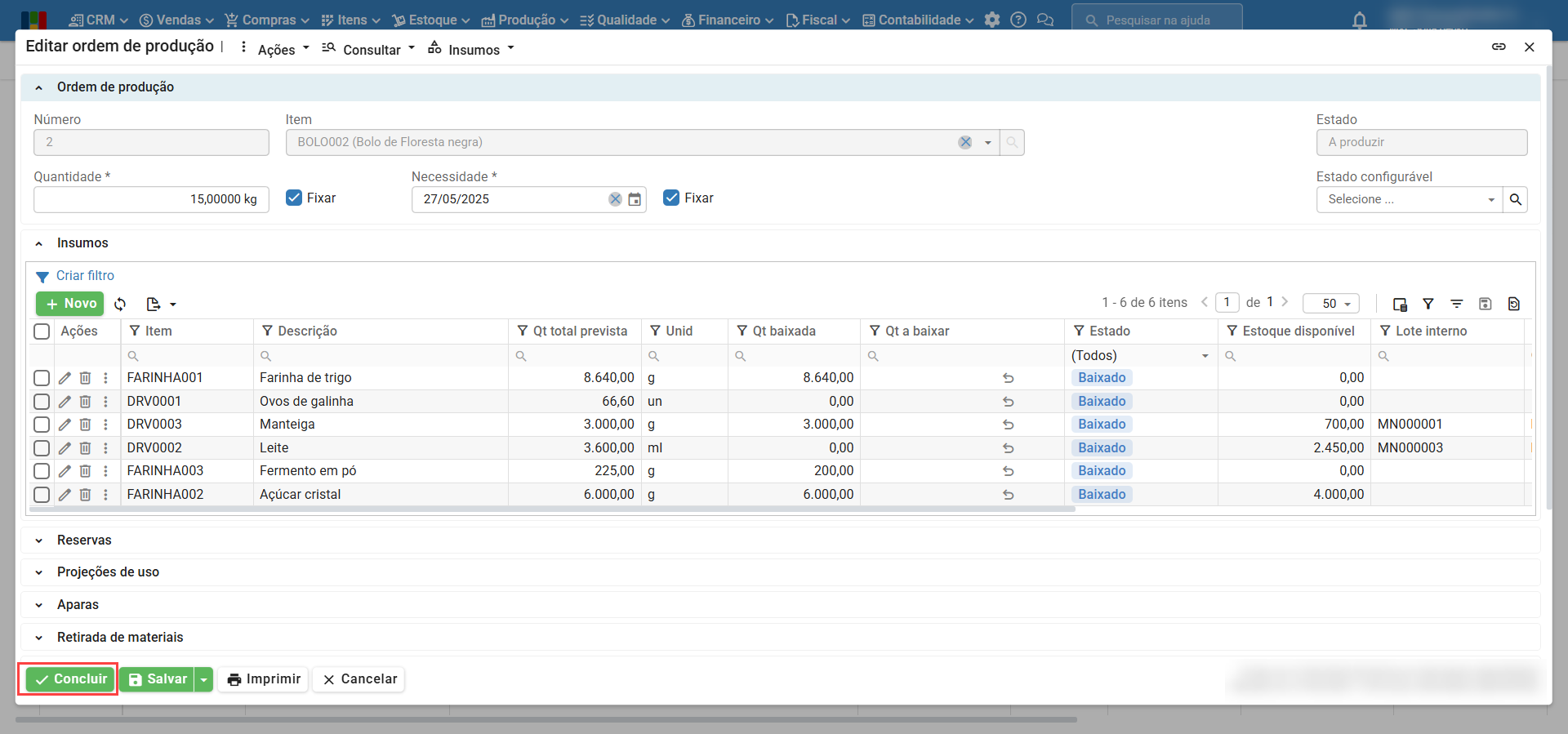Search Estado configurável with the magnifier button
The height and width of the screenshot is (734, 1568).
(x=1516, y=199)
